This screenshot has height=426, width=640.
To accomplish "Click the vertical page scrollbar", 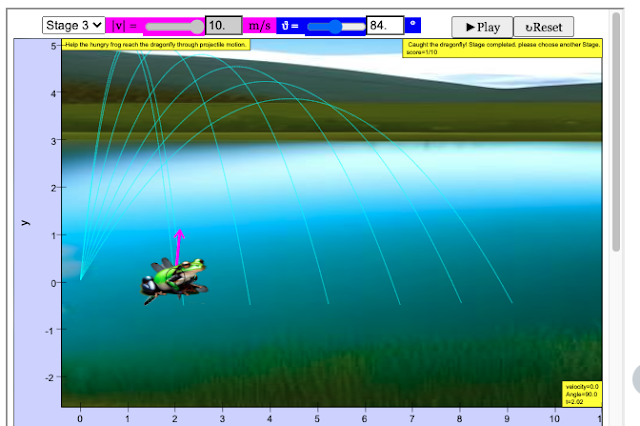I will 616,132.
